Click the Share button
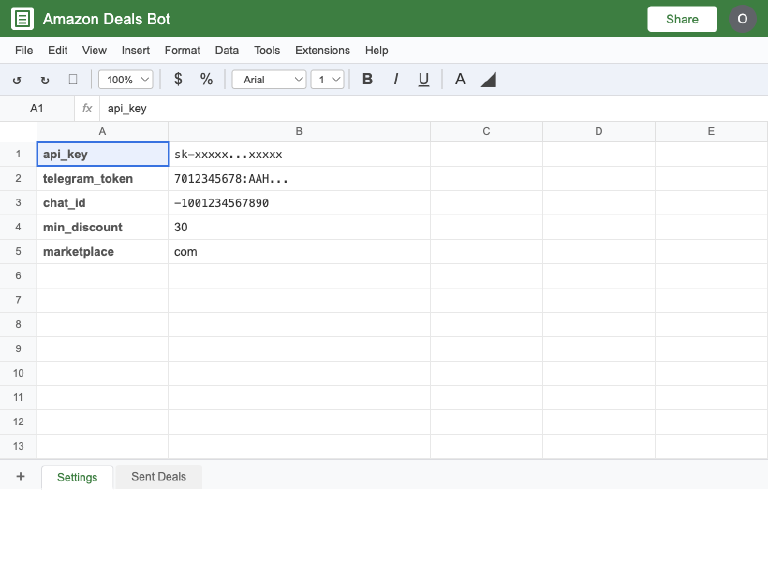The image size is (768, 562). (682, 19)
